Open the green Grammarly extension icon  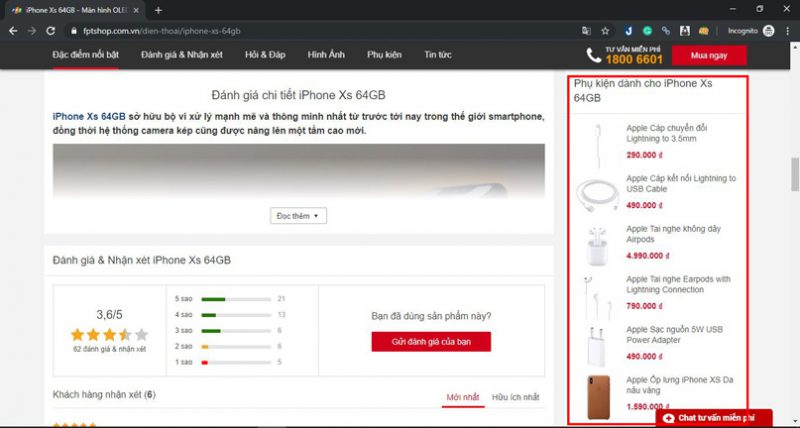[x=647, y=31]
